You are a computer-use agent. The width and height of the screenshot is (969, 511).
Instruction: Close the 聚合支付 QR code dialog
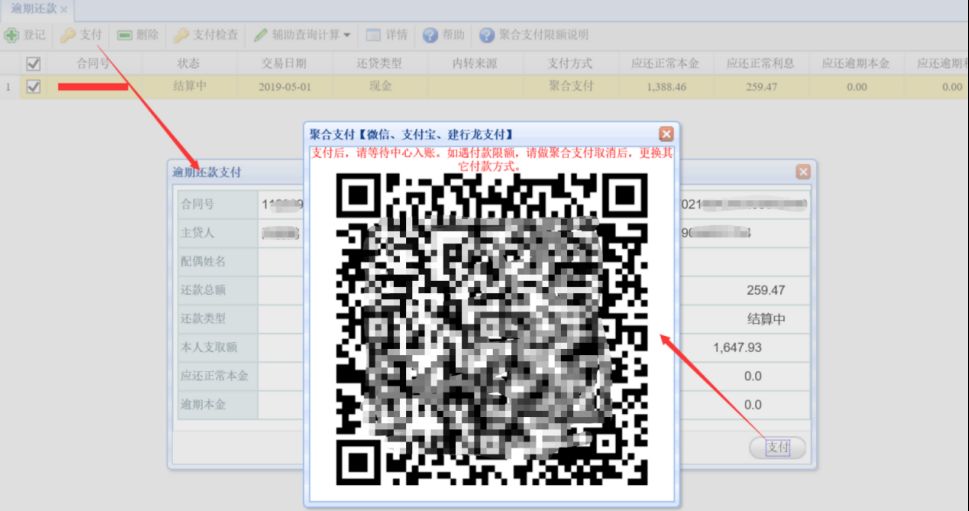666,134
